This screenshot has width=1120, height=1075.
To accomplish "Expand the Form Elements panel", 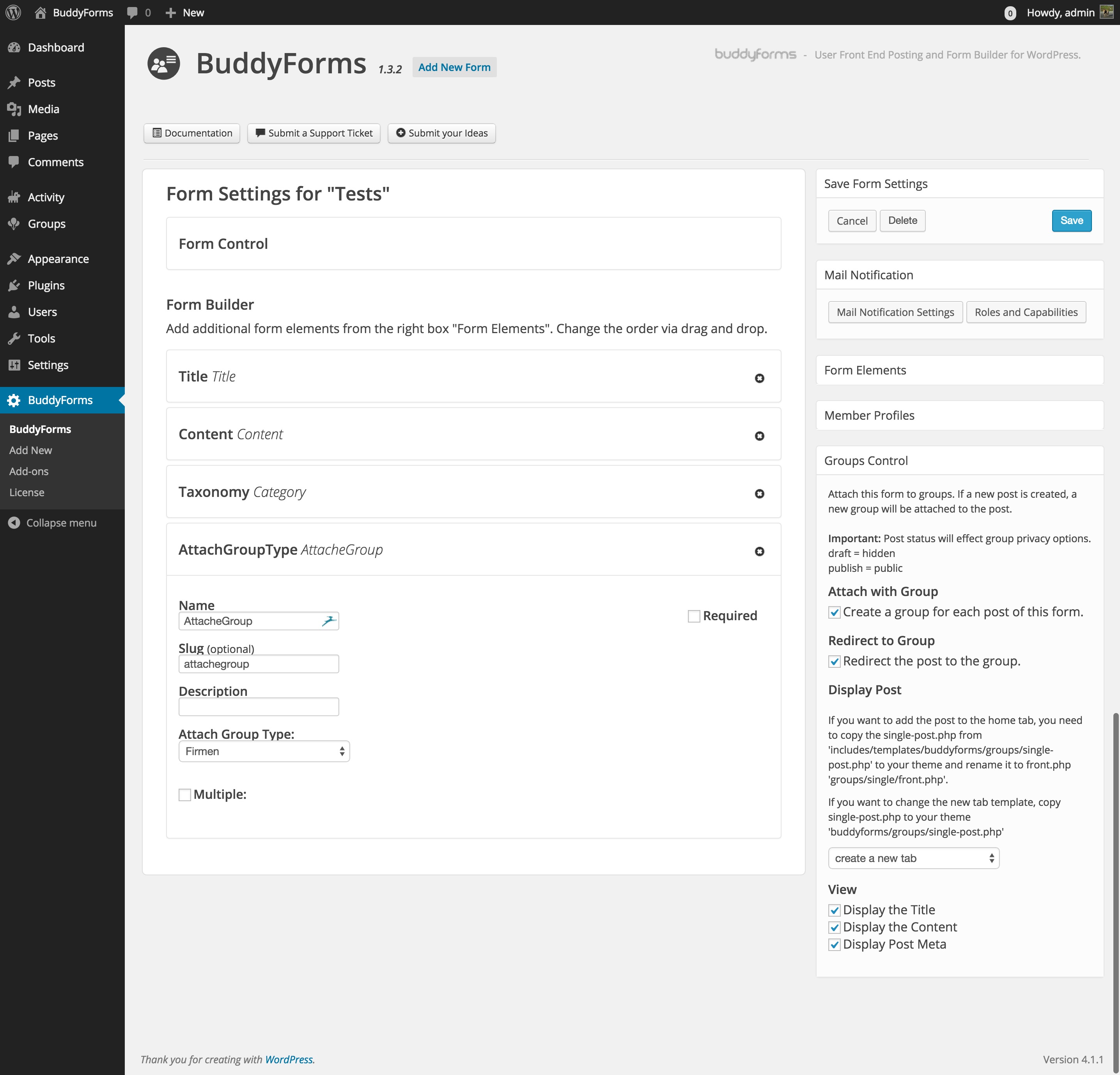I will pyautogui.click(x=959, y=370).
